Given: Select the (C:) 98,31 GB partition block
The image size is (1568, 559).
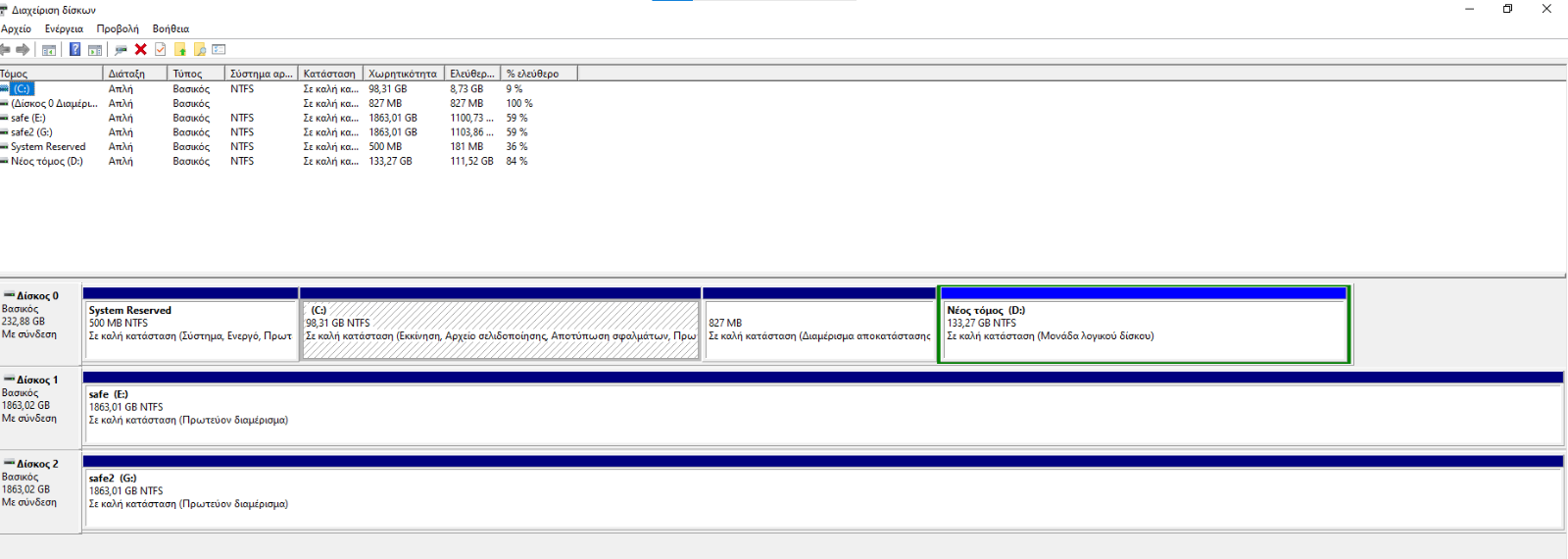Looking at the screenshot, I should pyautogui.click(x=501, y=325).
